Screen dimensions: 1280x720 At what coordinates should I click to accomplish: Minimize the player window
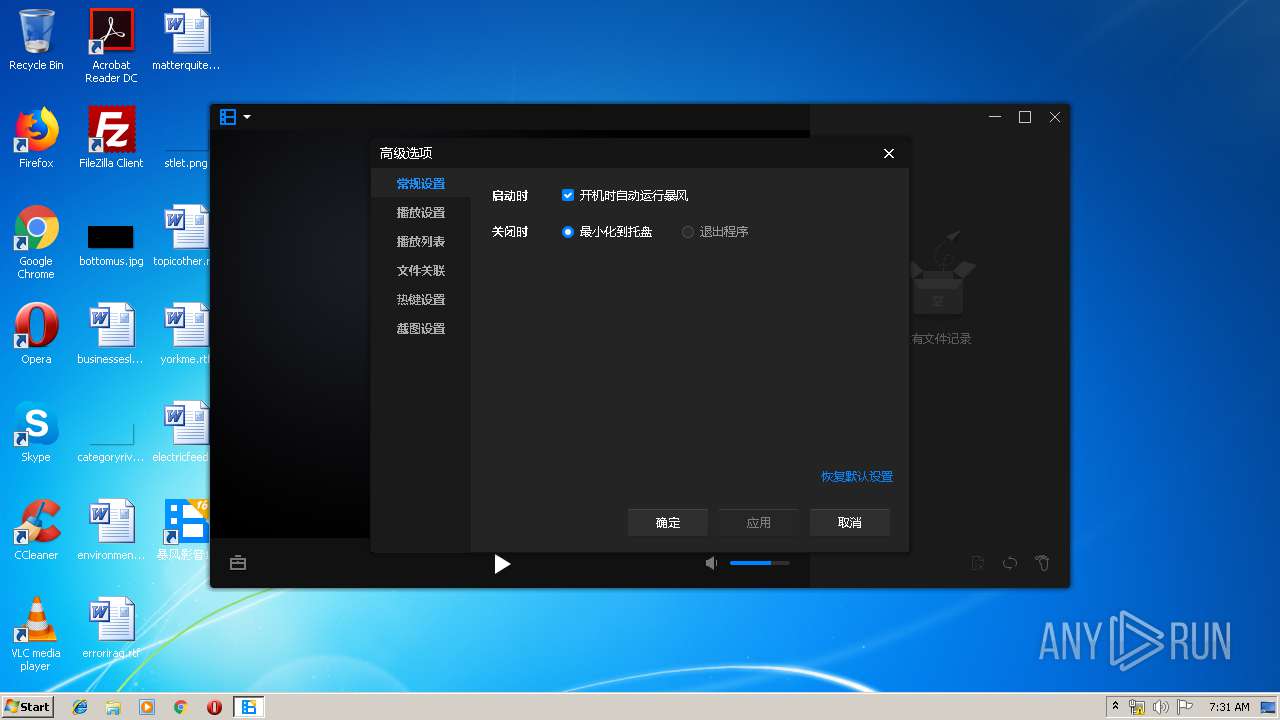coord(995,117)
